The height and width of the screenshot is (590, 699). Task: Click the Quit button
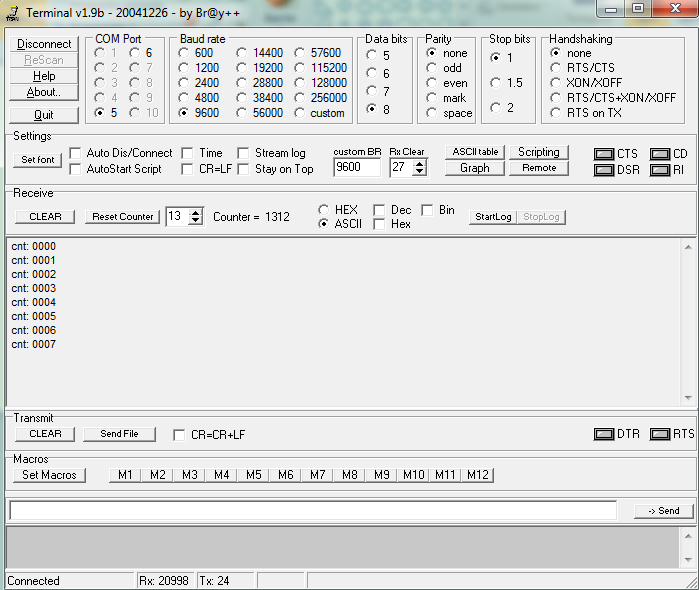coord(44,115)
